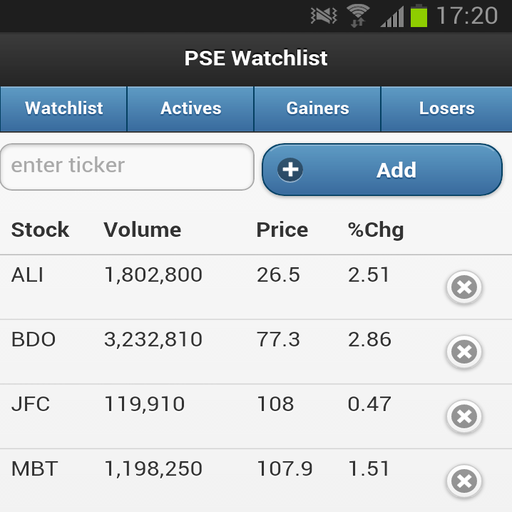Tap the Wi-Fi status icon
This screenshot has width=512, height=512.
[x=358, y=16]
